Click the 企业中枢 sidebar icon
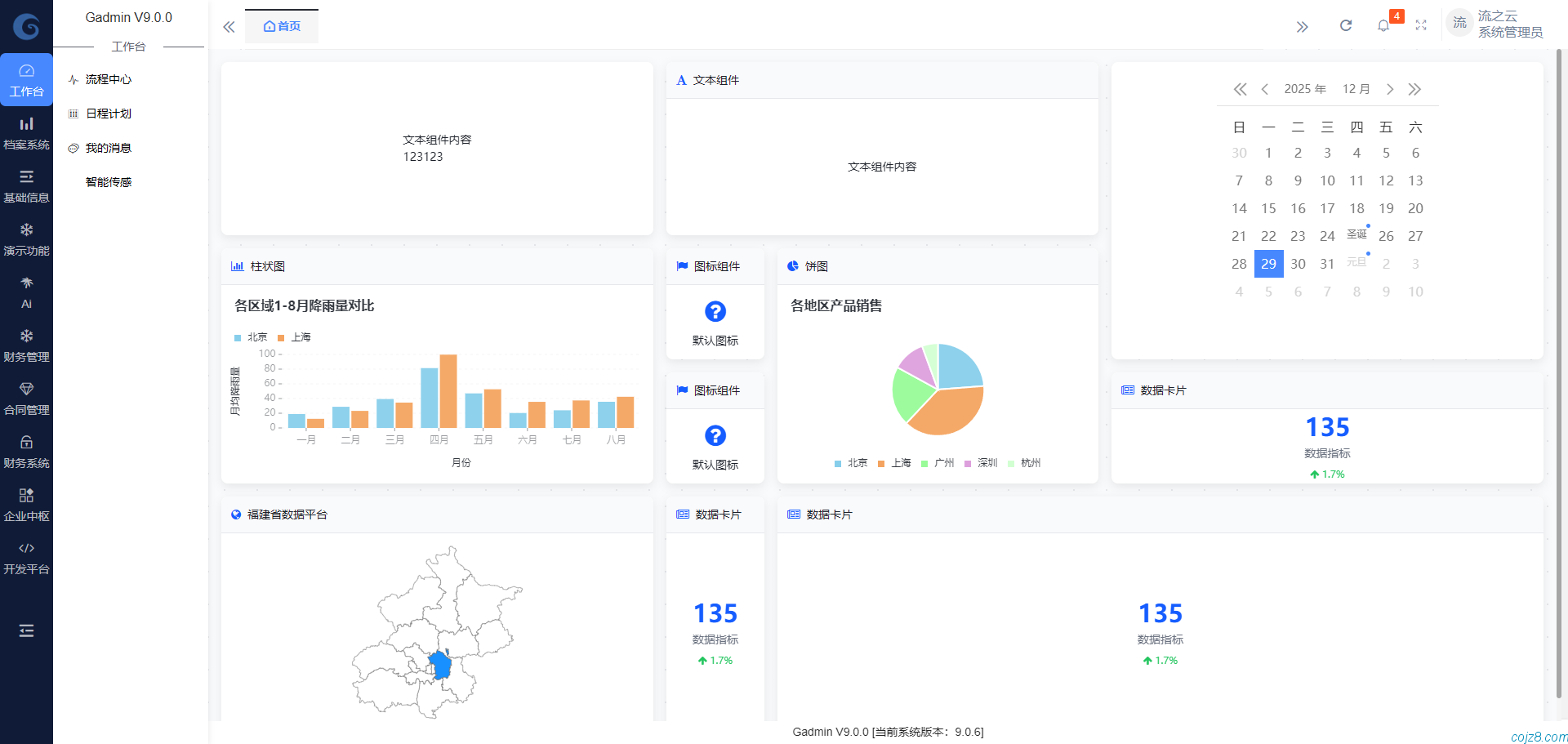The height and width of the screenshot is (744, 1568). click(x=27, y=503)
